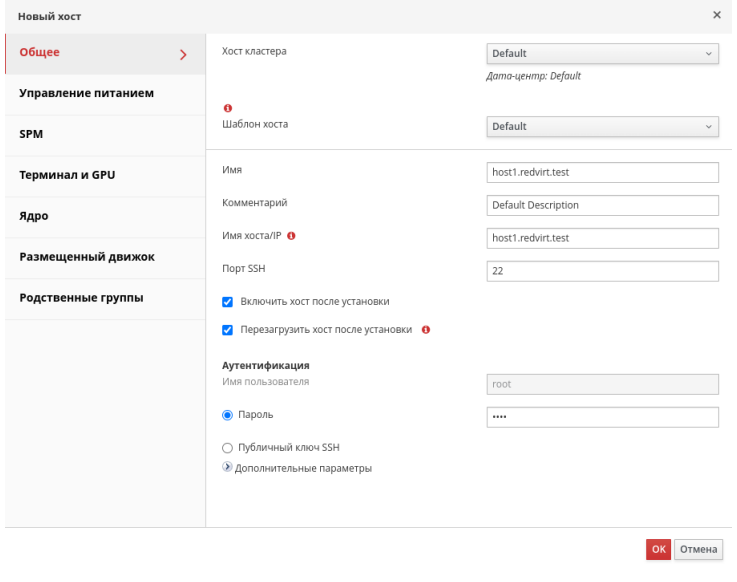The width and height of the screenshot is (737, 582).
Task: Open Шаблон хоста dropdown
Action: tap(603, 126)
